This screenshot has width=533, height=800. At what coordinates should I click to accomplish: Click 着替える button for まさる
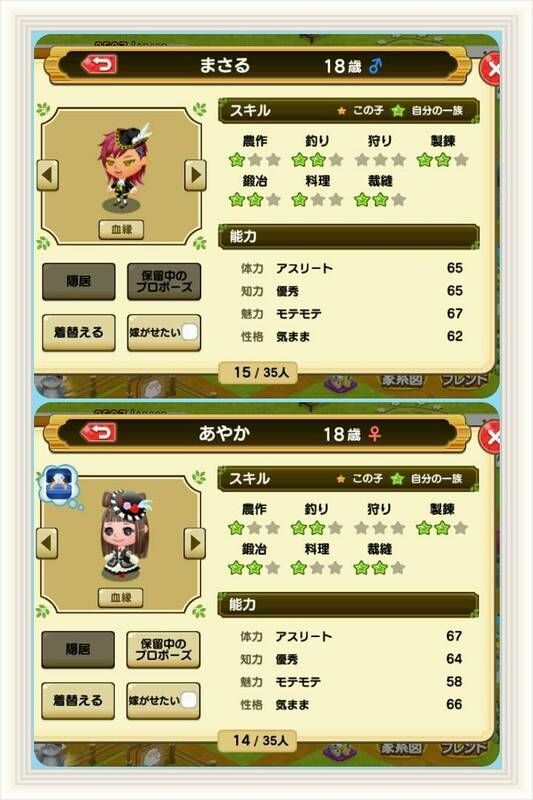(x=79, y=333)
